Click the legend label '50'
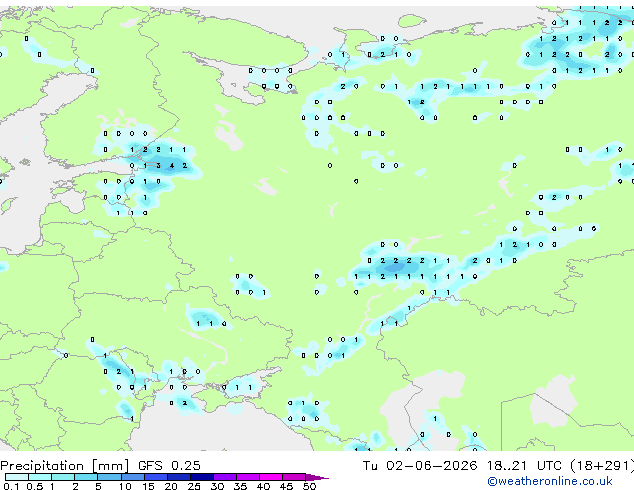 [x=309, y=486]
